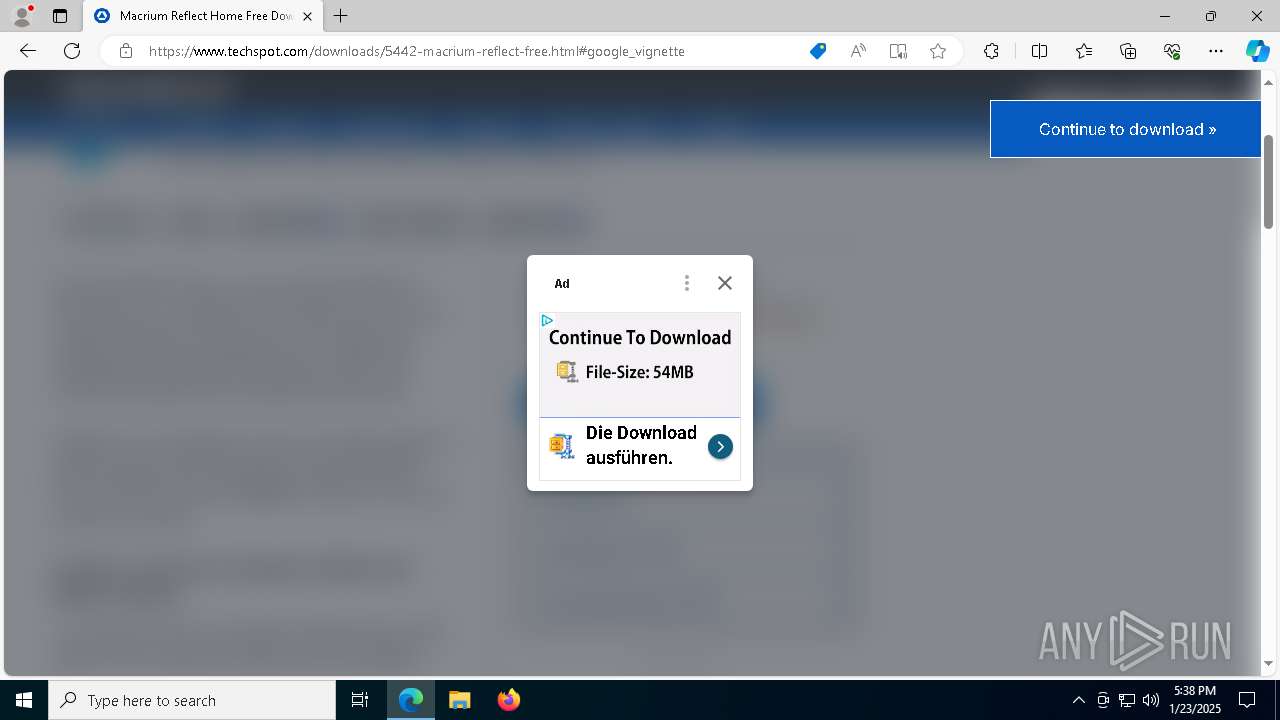This screenshot has height=720, width=1280.
Task: Click the page vertical scrollbar thumb
Action: [1269, 181]
